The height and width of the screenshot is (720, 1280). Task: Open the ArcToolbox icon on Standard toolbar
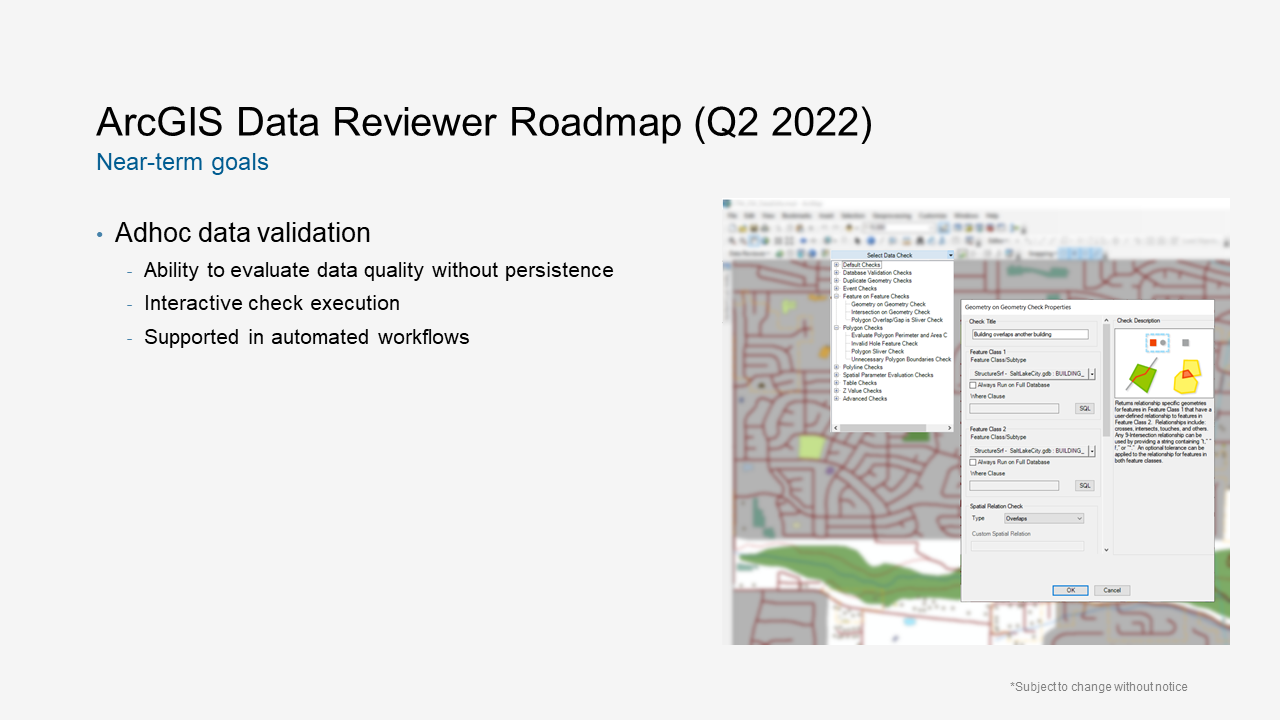tap(989, 227)
